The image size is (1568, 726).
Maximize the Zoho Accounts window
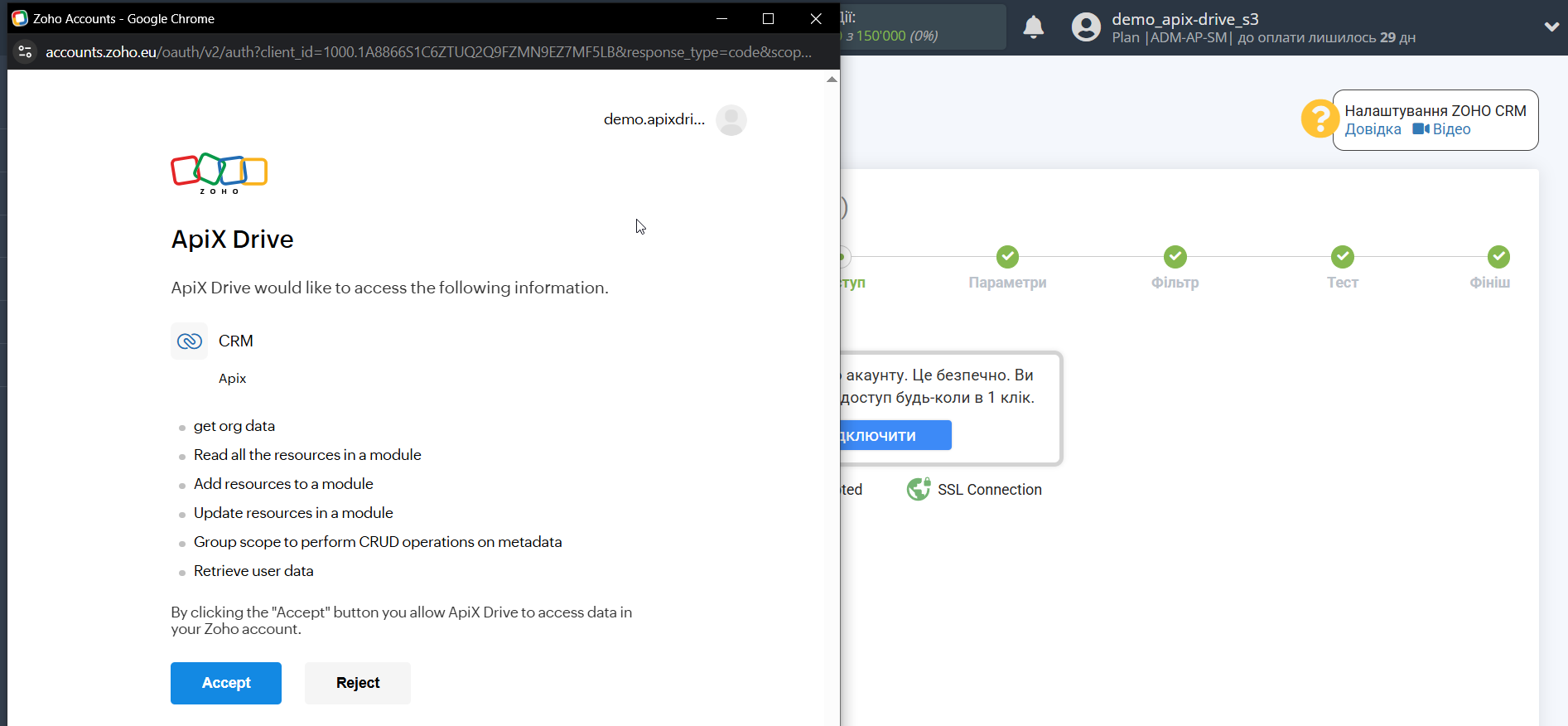click(768, 18)
